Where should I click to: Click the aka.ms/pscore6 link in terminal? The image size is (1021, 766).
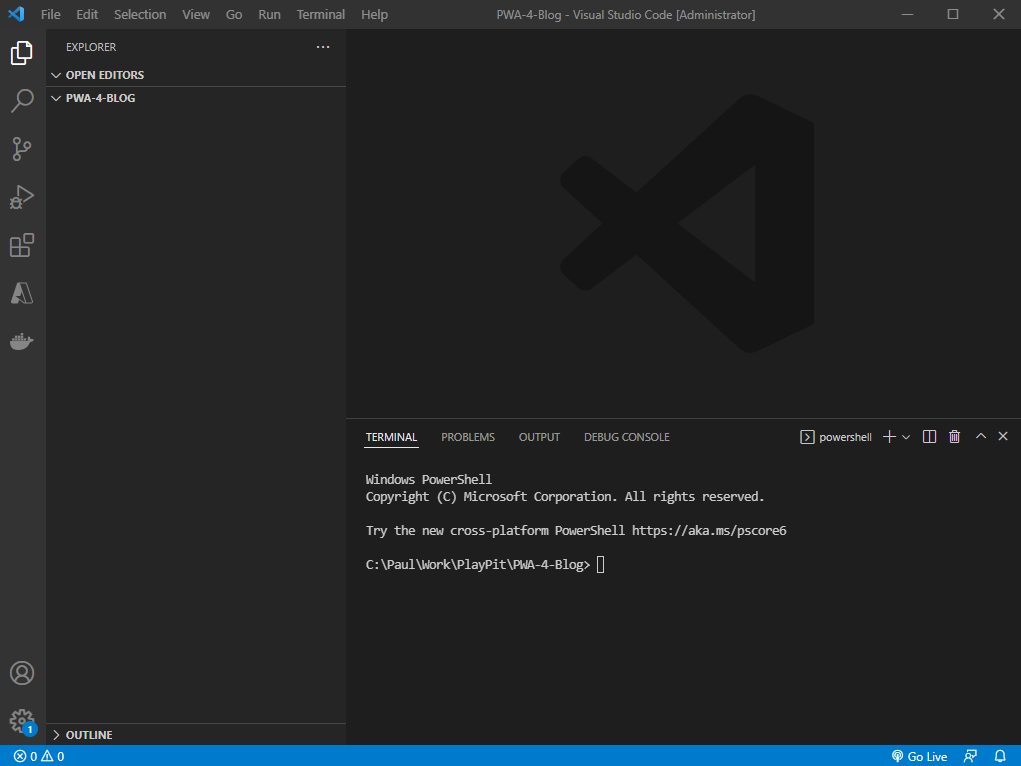pos(709,530)
